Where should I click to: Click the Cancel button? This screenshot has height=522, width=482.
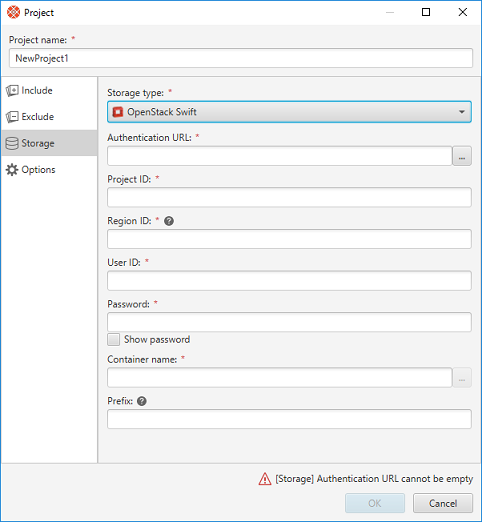(443, 503)
